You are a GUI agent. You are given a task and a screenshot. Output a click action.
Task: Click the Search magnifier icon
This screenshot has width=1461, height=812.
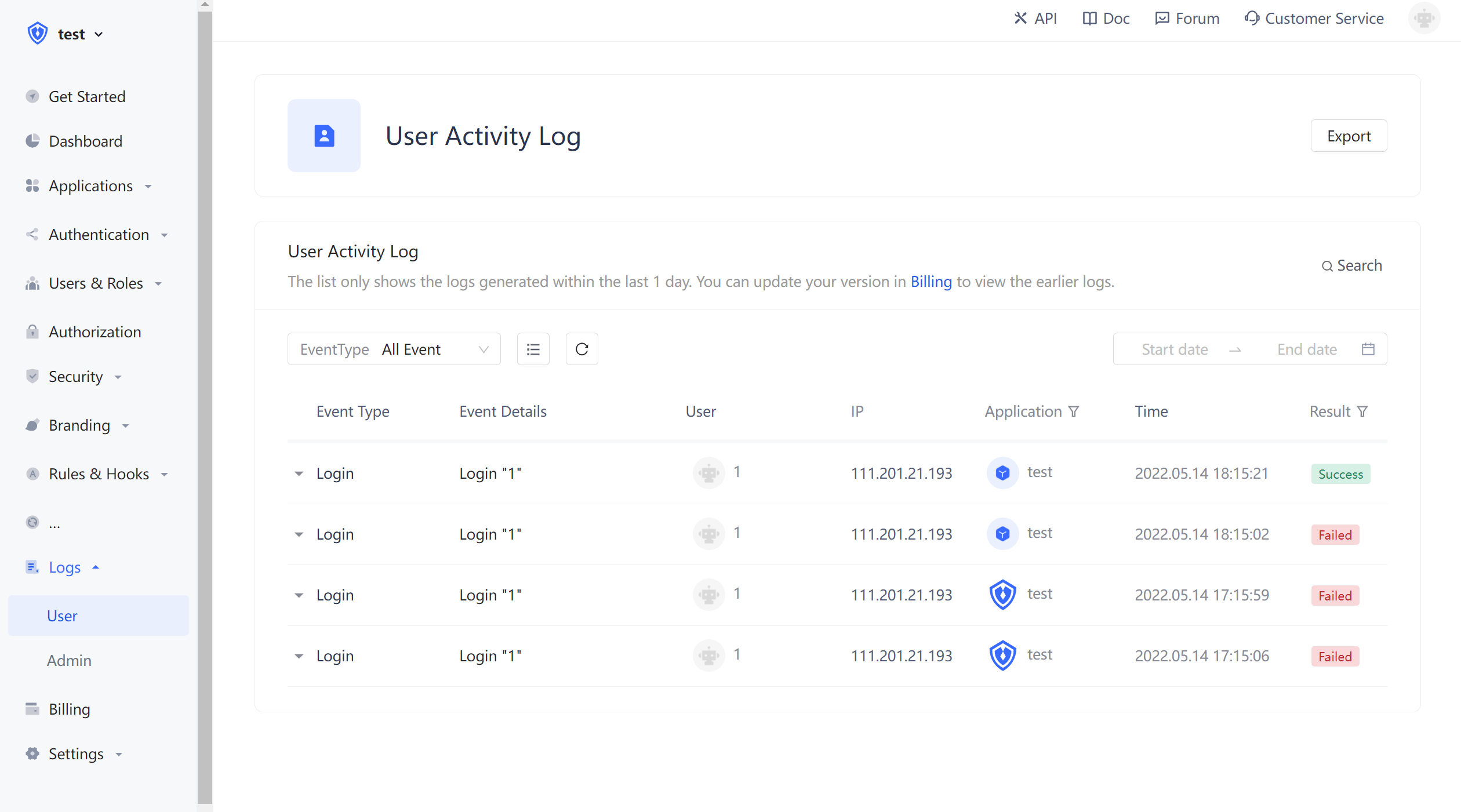[x=1327, y=266]
